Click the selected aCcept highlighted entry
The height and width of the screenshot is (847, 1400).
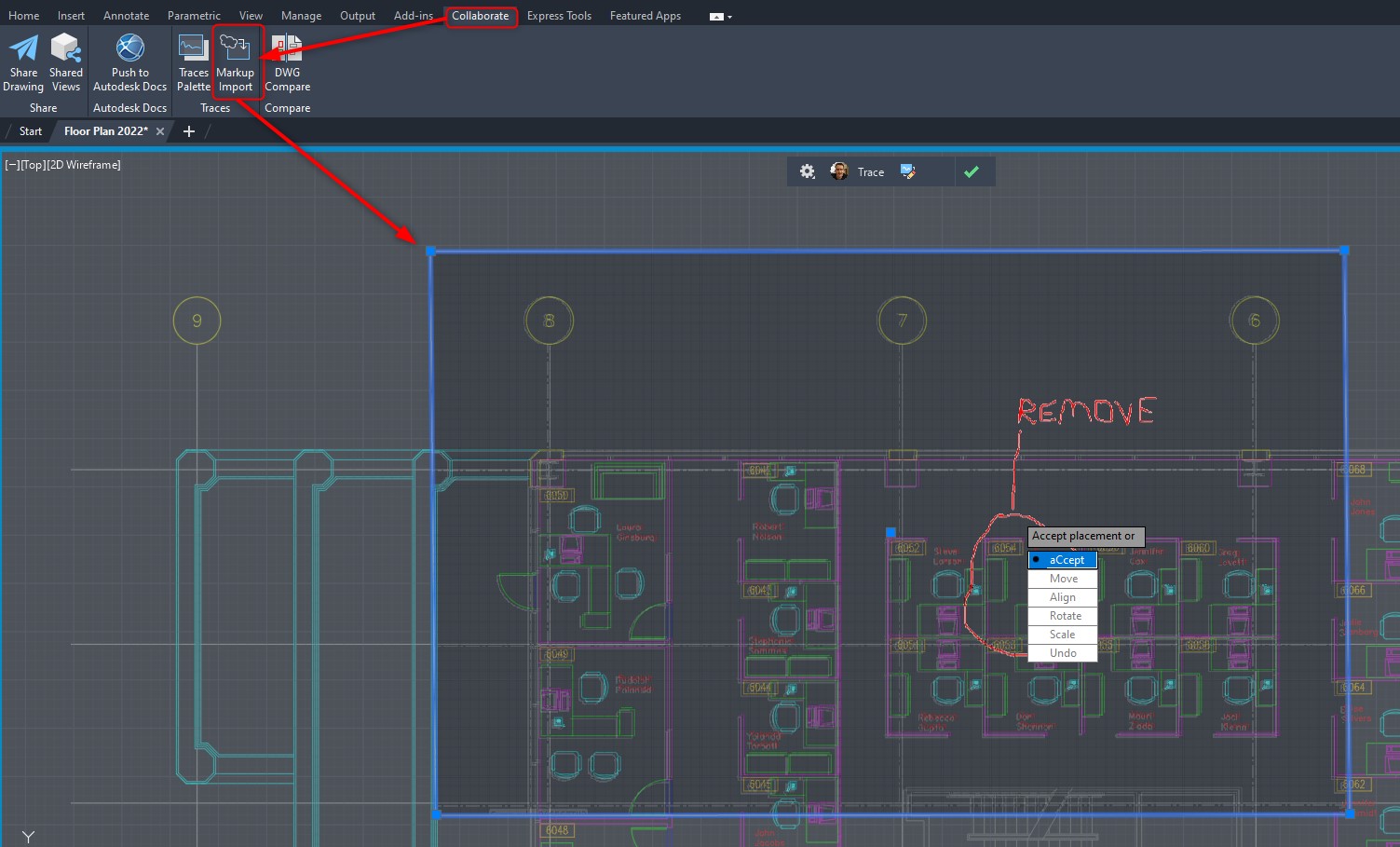pyautogui.click(x=1062, y=559)
